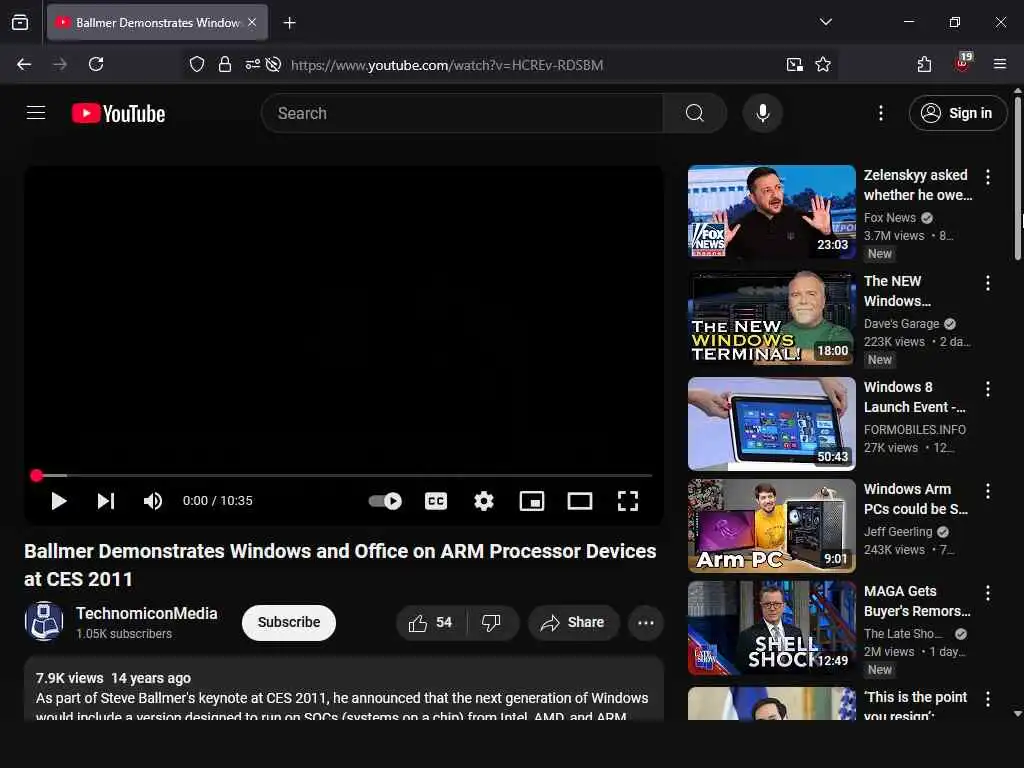This screenshot has height=768, width=1024.
Task: Open the Dave's Garage channel
Action: click(901, 324)
